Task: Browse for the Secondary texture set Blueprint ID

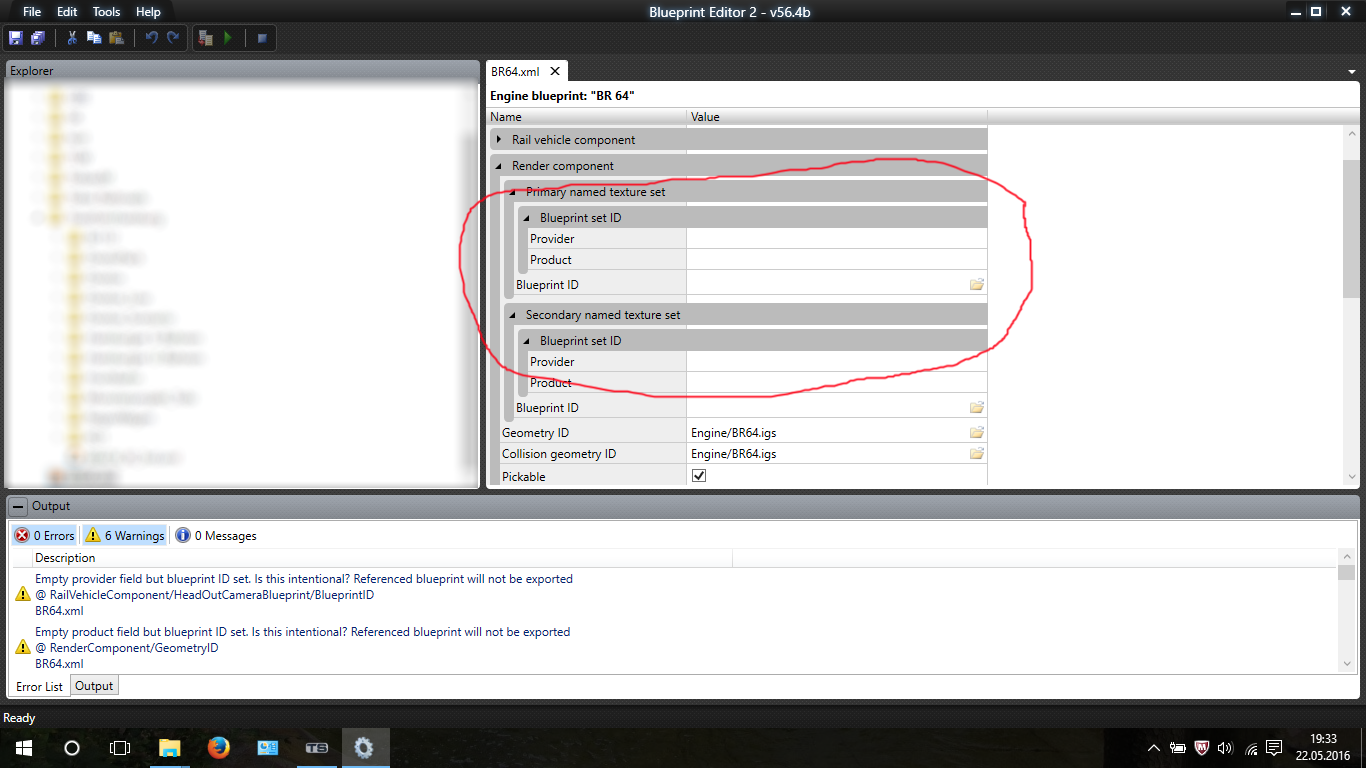Action: point(977,408)
